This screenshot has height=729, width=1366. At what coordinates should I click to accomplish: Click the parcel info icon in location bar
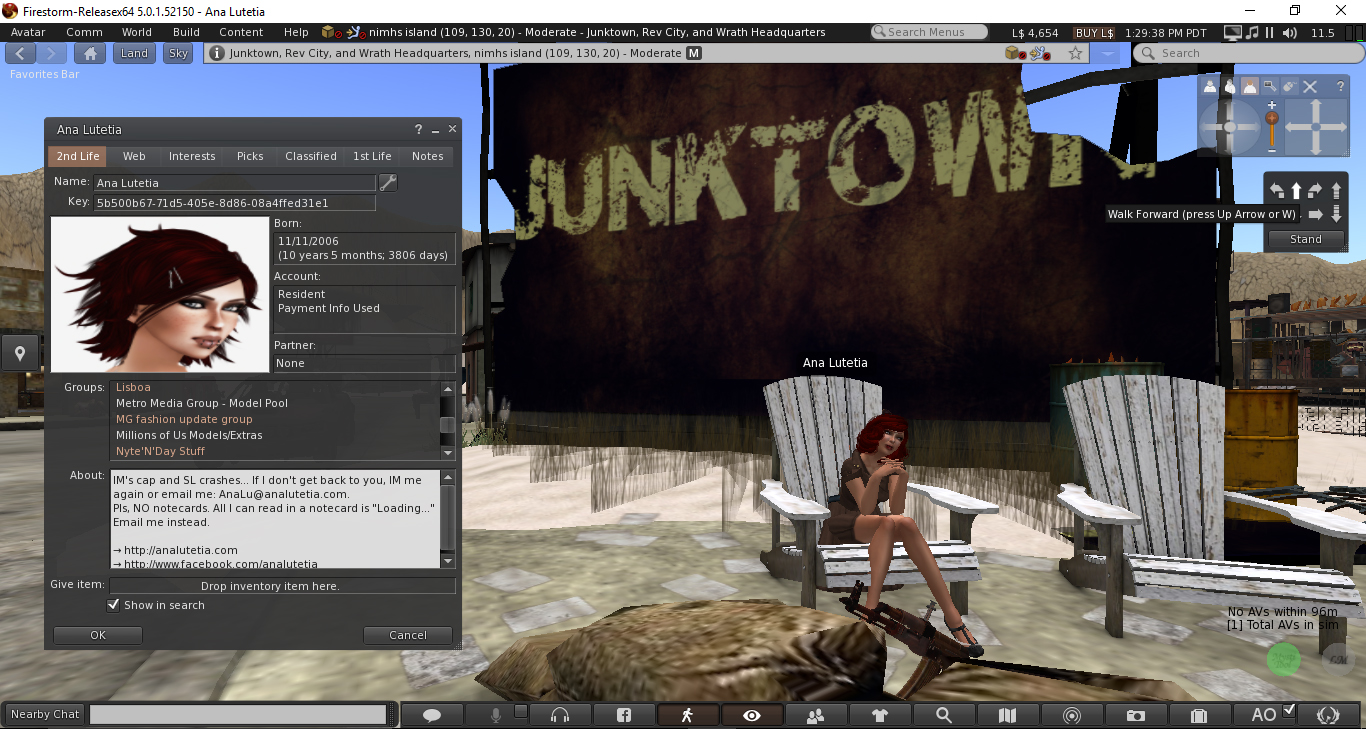(217, 53)
